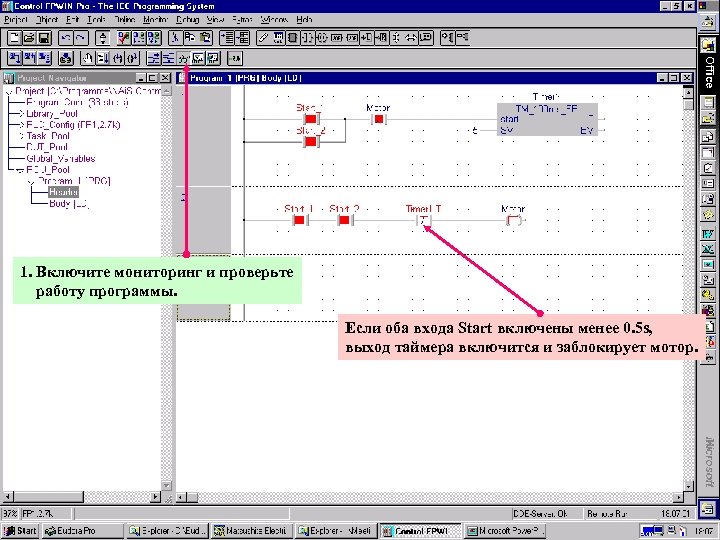Switch to Matsushita Electric taskbar window
The width and height of the screenshot is (720, 540).
251,531
